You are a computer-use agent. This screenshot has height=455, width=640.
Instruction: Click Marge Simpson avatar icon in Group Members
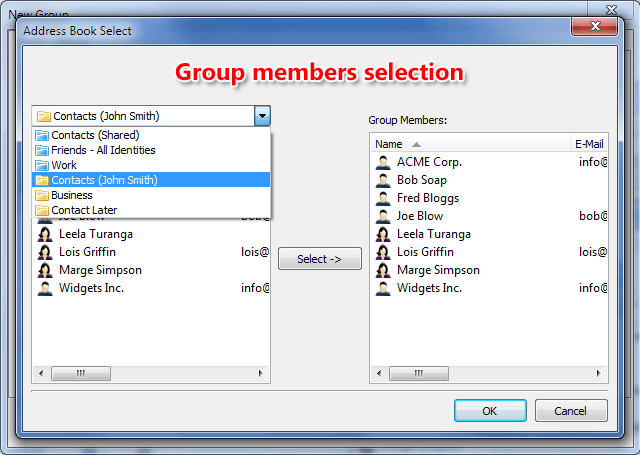pos(383,270)
